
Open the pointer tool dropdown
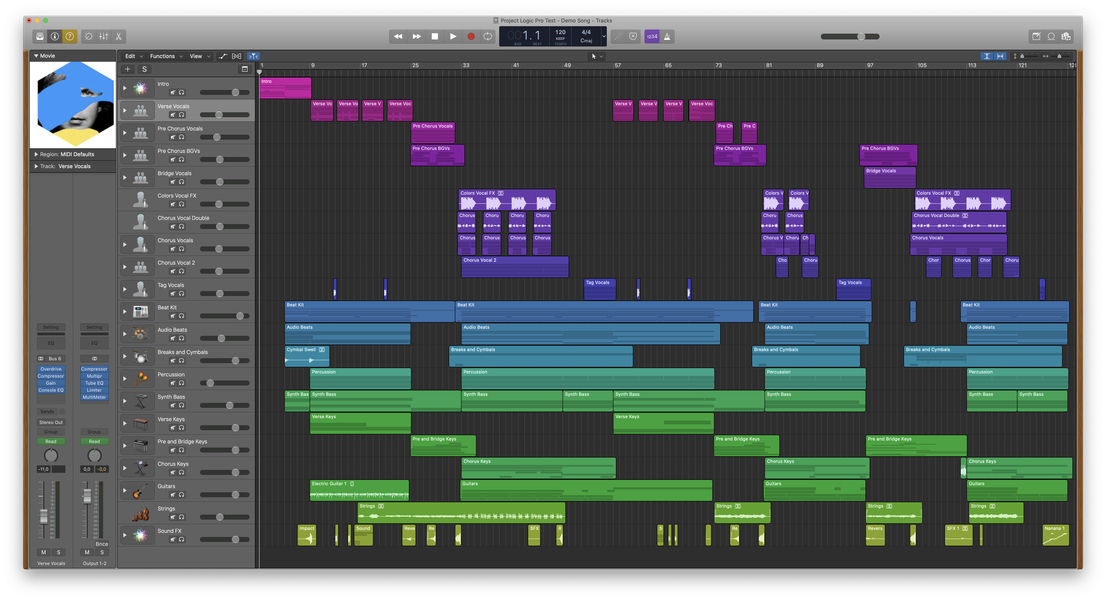(597, 56)
